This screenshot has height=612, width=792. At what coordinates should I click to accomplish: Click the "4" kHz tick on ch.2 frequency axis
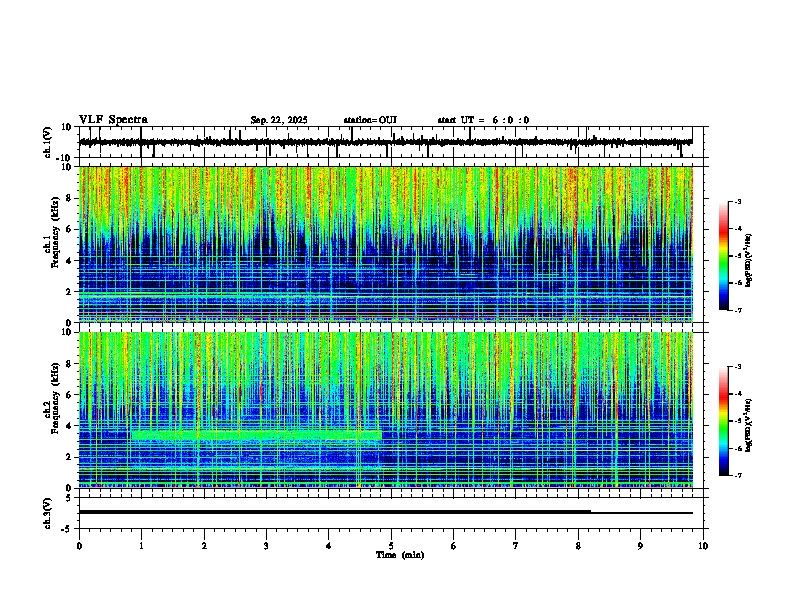click(x=70, y=426)
